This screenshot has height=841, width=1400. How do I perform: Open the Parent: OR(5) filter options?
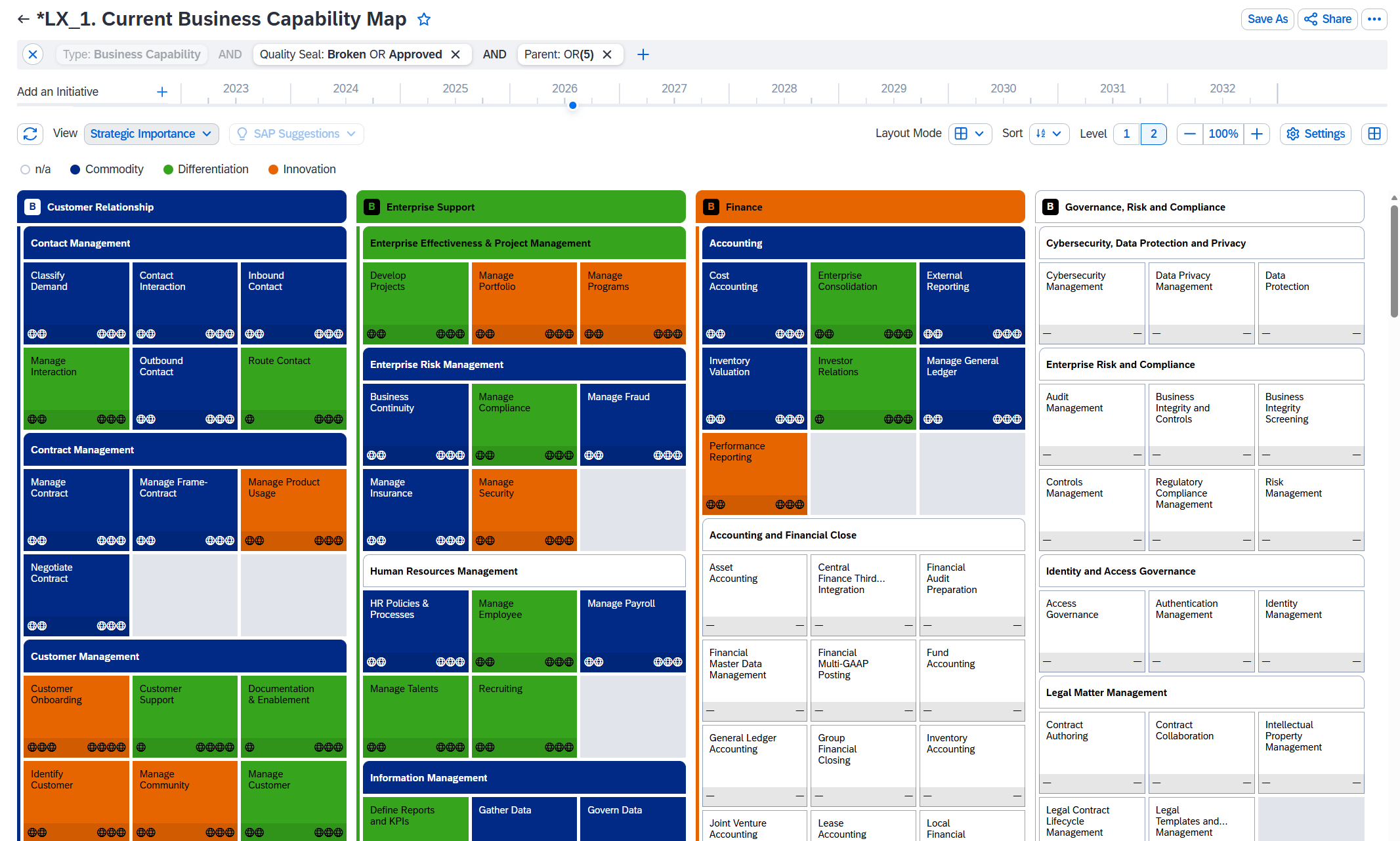pos(559,54)
